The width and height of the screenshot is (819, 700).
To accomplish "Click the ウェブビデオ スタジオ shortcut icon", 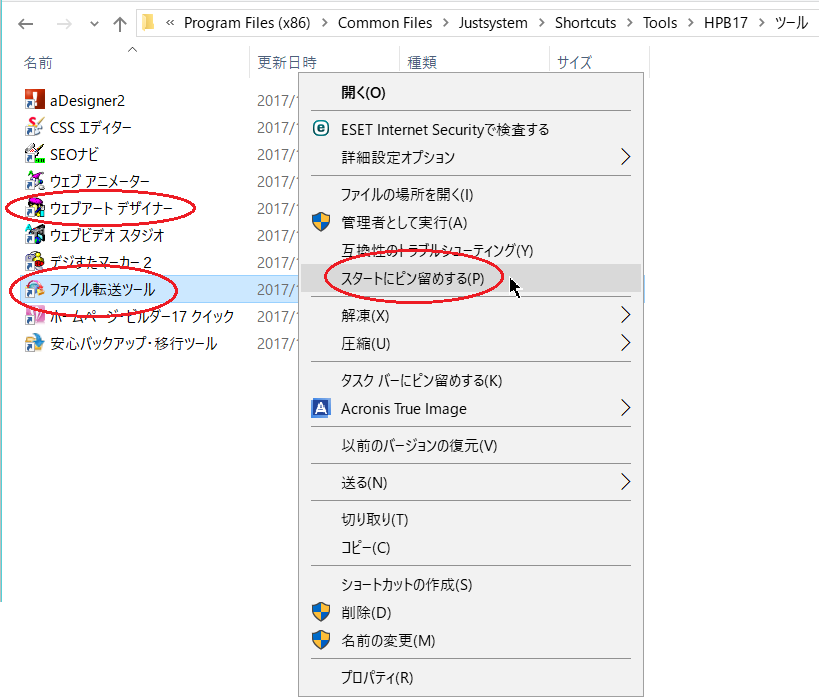I will 34,235.
